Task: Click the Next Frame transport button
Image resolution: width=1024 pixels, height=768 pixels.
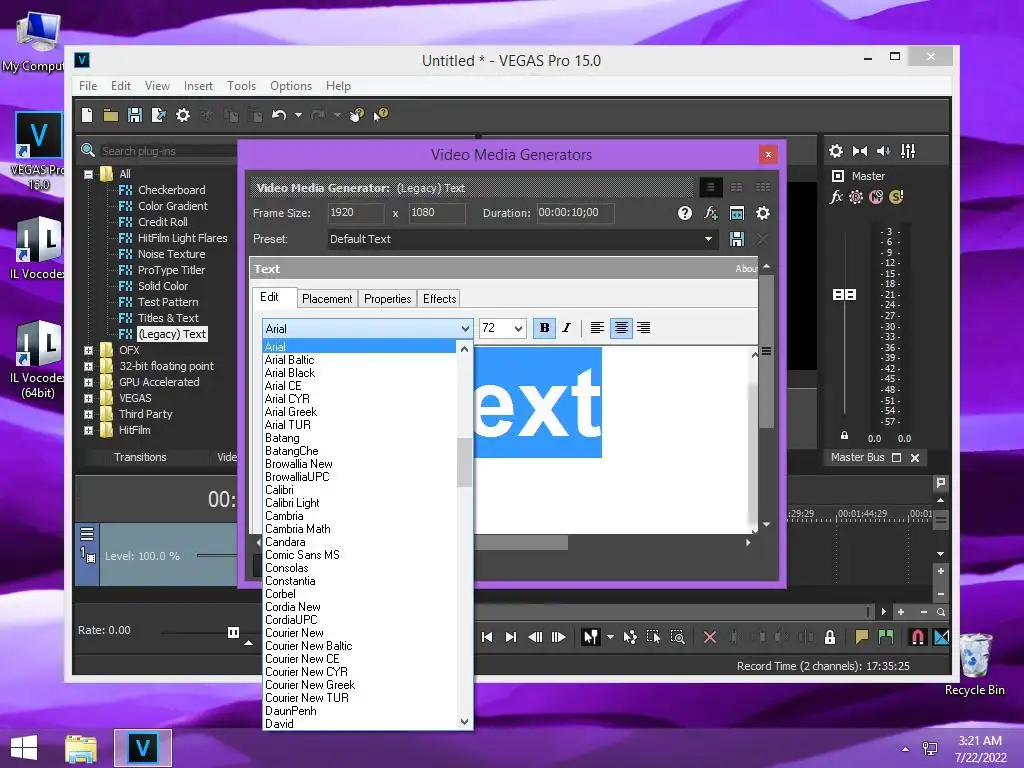Action: 559,637
